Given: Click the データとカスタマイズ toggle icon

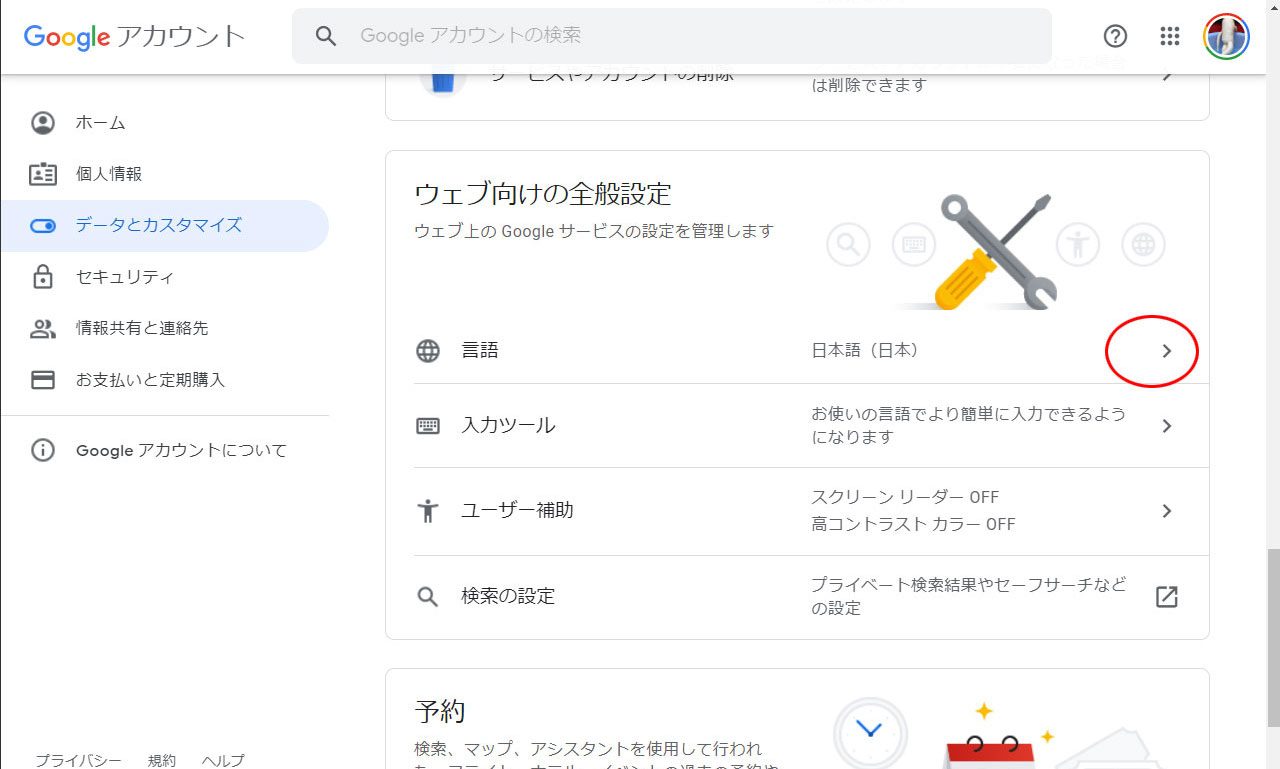Looking at the screenshot, I should pos(43,226).
